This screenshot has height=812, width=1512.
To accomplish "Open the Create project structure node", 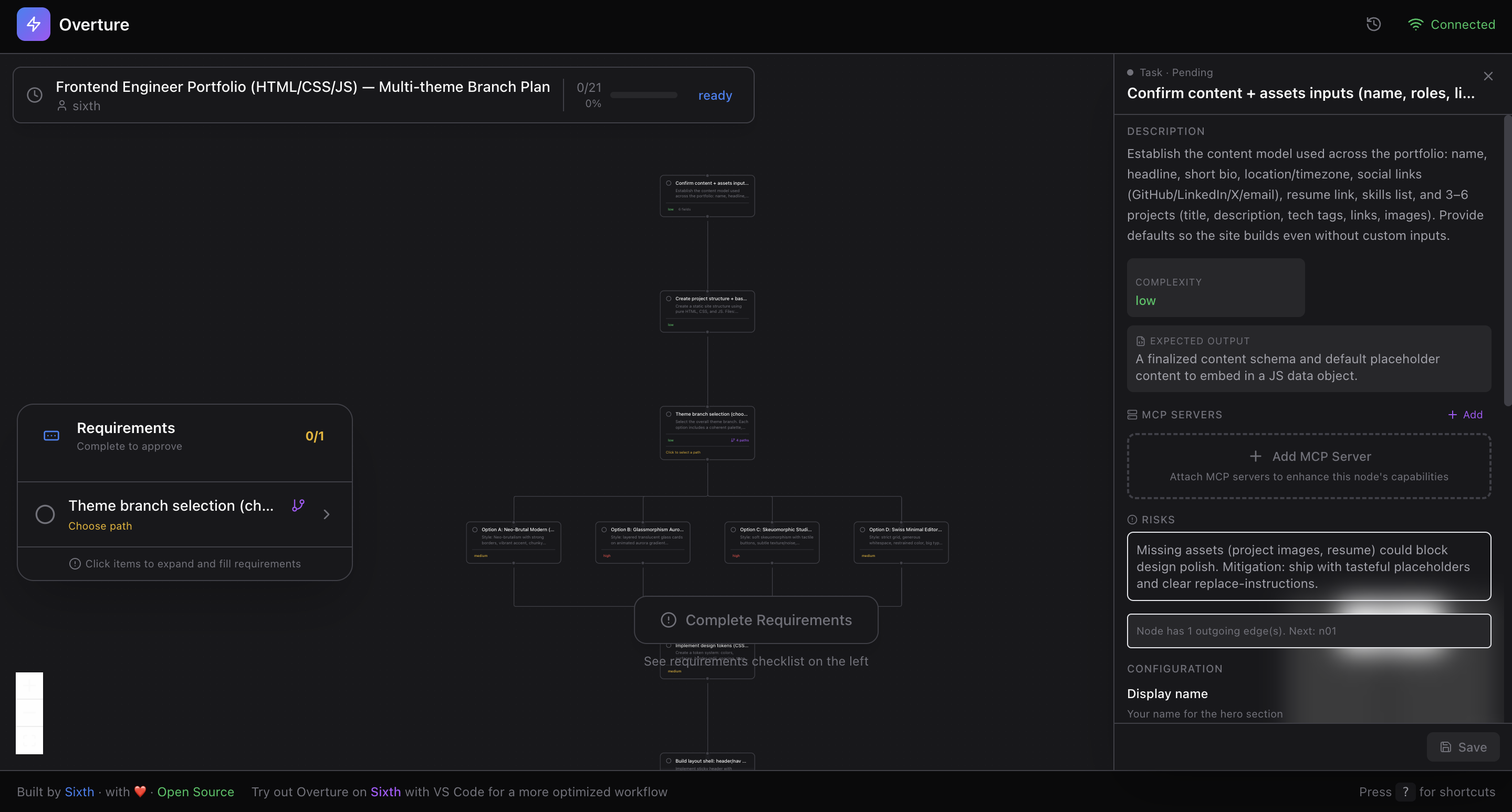I will point(707,311).
